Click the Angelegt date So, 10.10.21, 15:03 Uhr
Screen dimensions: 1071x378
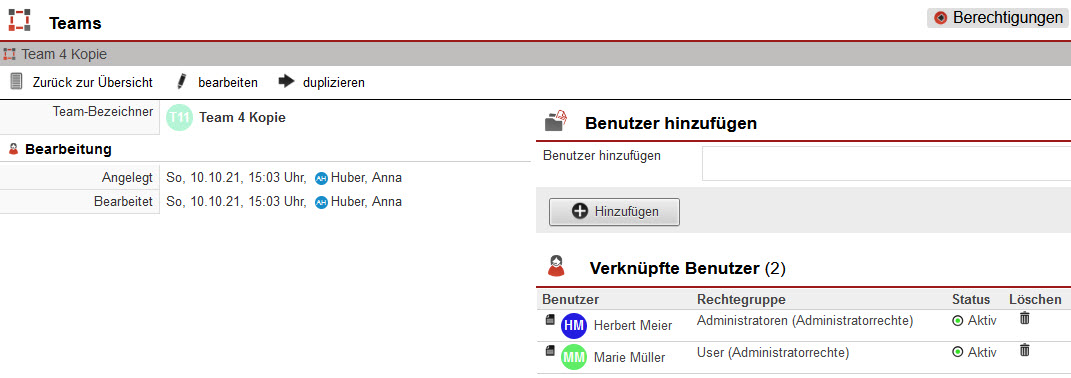(236, 178)
